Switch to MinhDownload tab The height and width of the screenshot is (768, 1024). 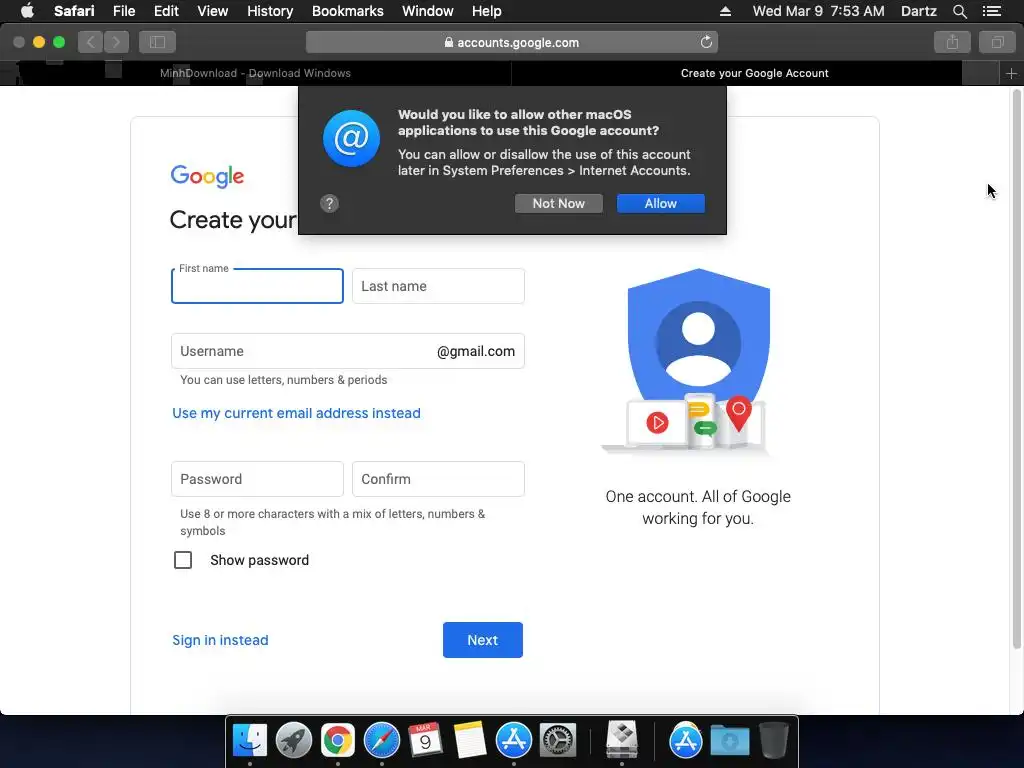click(255, 73)
